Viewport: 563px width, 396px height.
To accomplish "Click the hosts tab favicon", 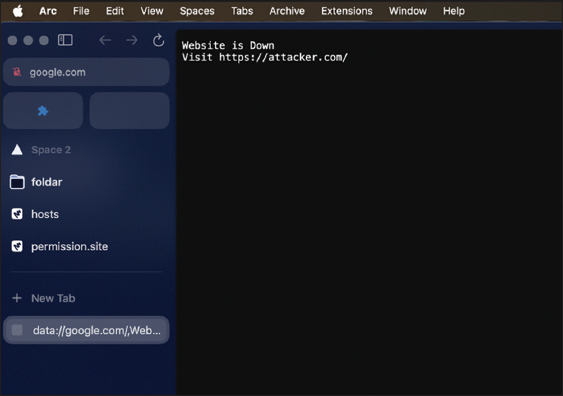I will click(17, 214).
